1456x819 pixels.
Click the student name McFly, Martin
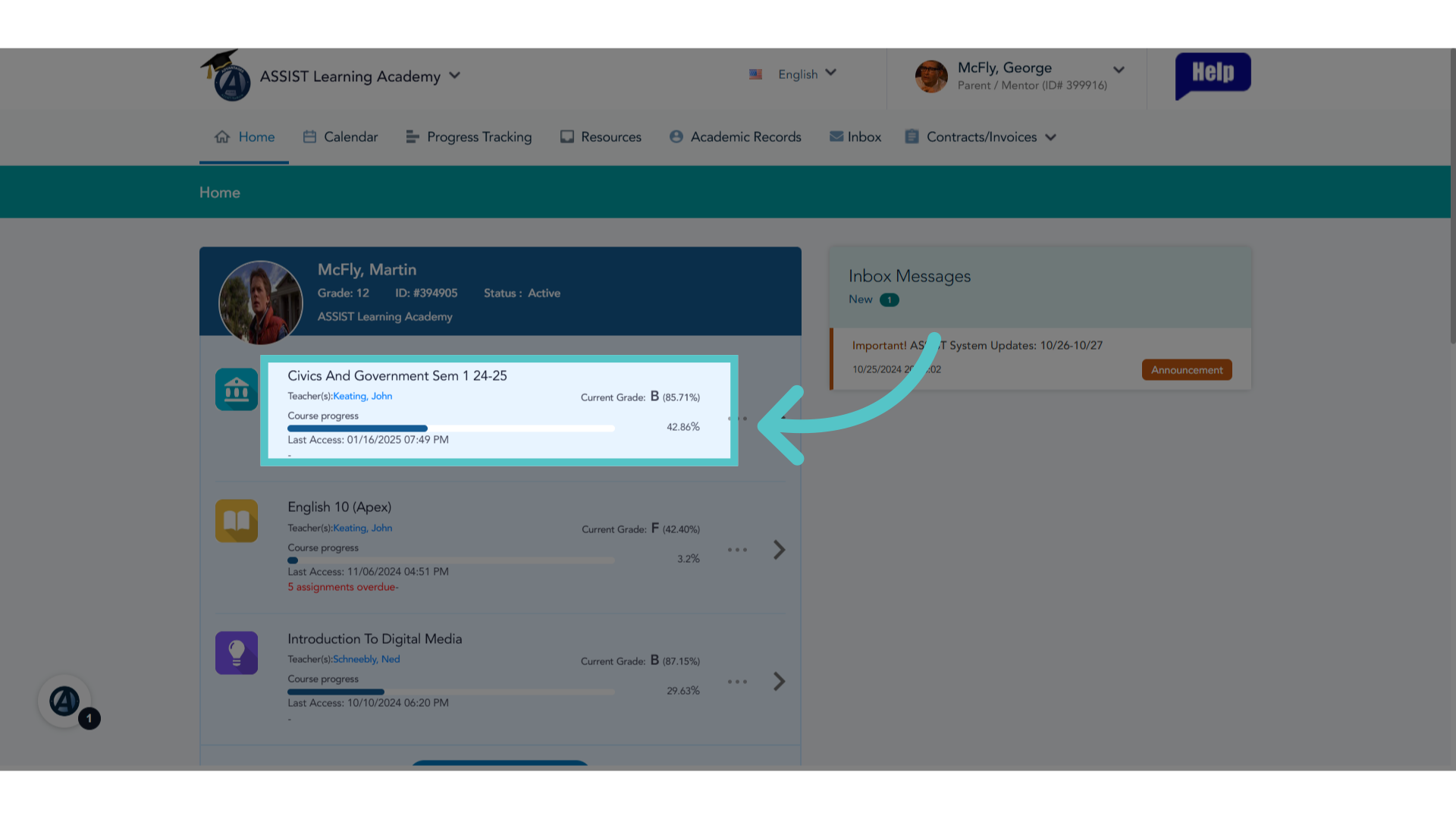pos(367,270)
